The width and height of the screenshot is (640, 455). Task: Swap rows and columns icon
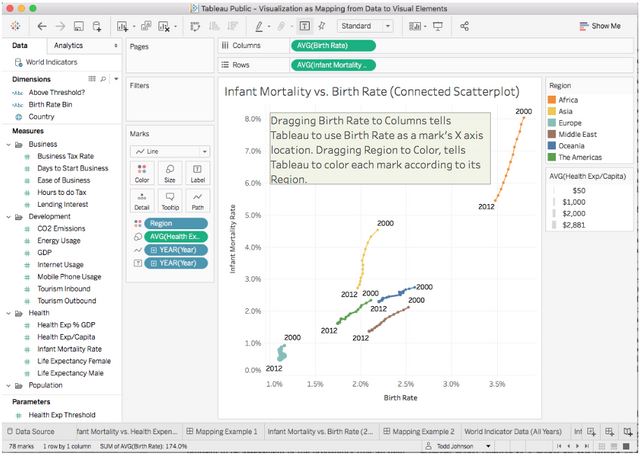tap(195, 27)
